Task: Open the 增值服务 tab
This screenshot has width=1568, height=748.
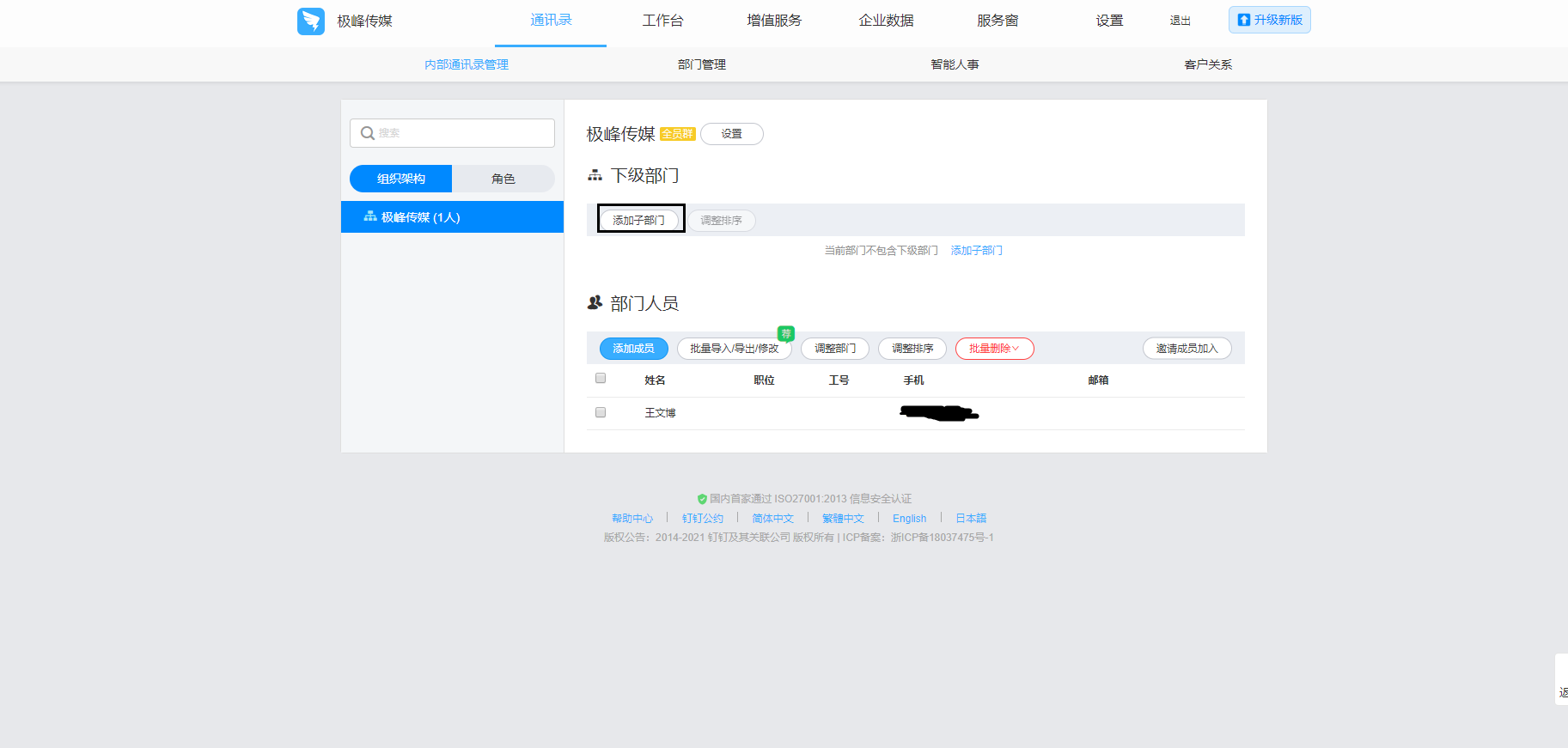Action: point(774,20)
